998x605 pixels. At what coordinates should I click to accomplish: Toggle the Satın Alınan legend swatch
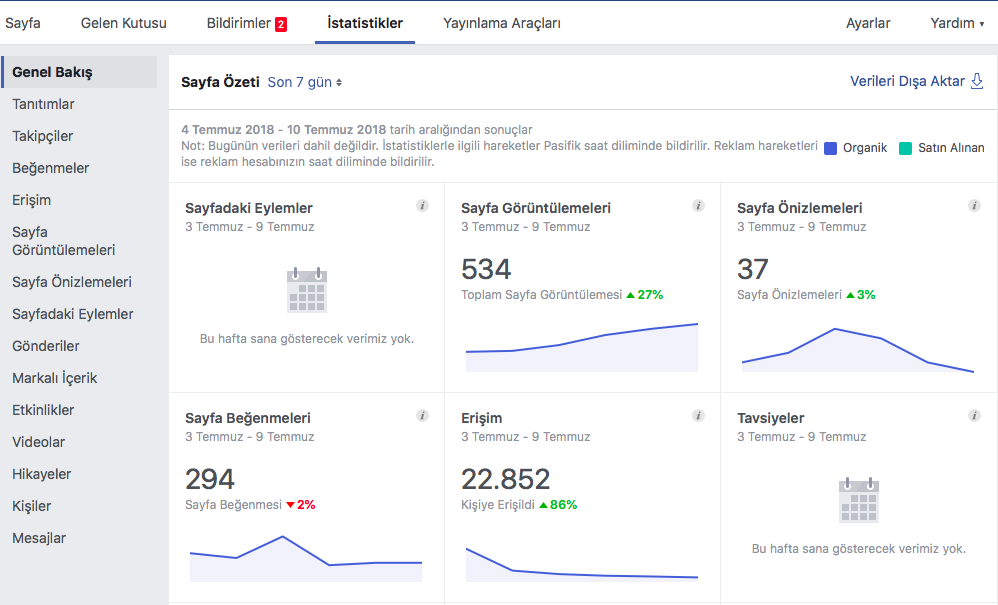(x=905, y=148)
